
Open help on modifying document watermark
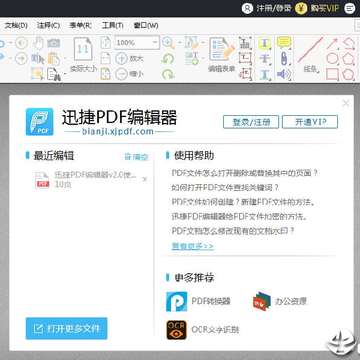(x=233, y=231)
